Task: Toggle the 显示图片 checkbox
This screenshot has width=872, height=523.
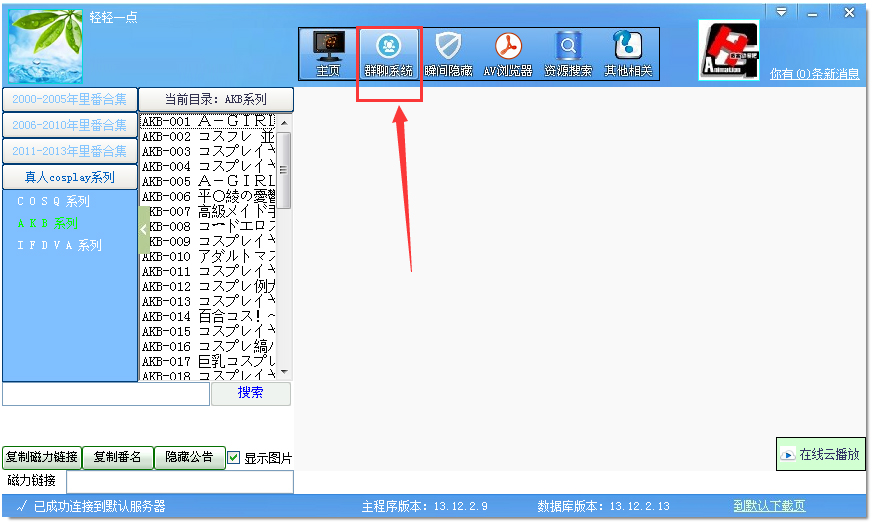Action: [234, 458]
